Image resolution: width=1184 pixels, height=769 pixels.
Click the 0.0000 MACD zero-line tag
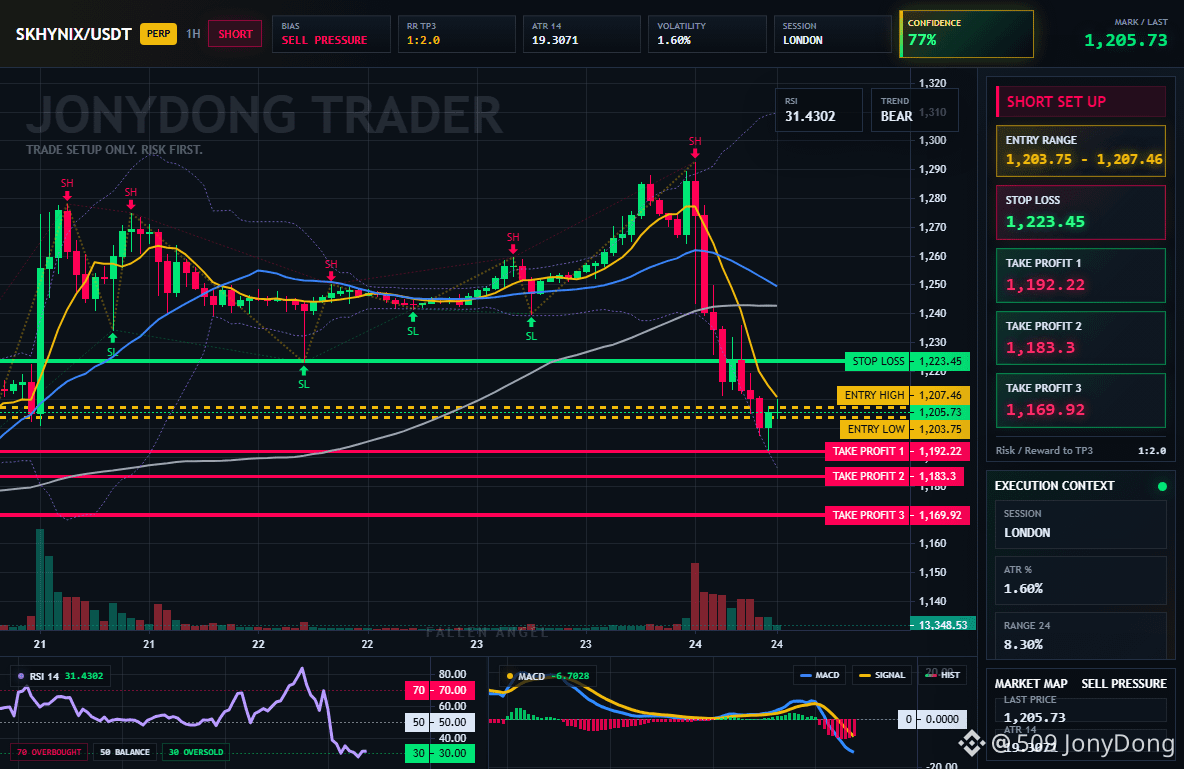(933, 719)
